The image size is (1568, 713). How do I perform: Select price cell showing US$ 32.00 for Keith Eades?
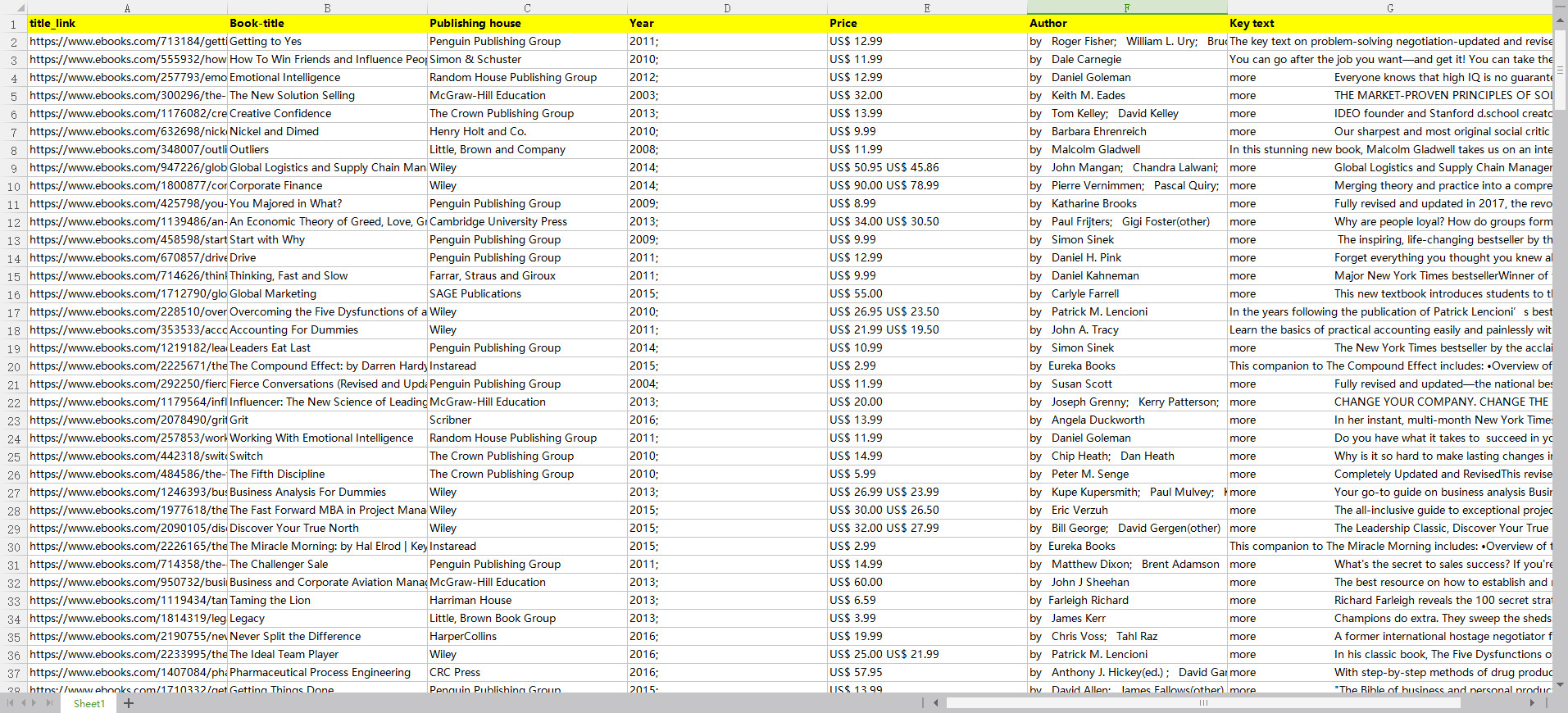pos(926,95)
